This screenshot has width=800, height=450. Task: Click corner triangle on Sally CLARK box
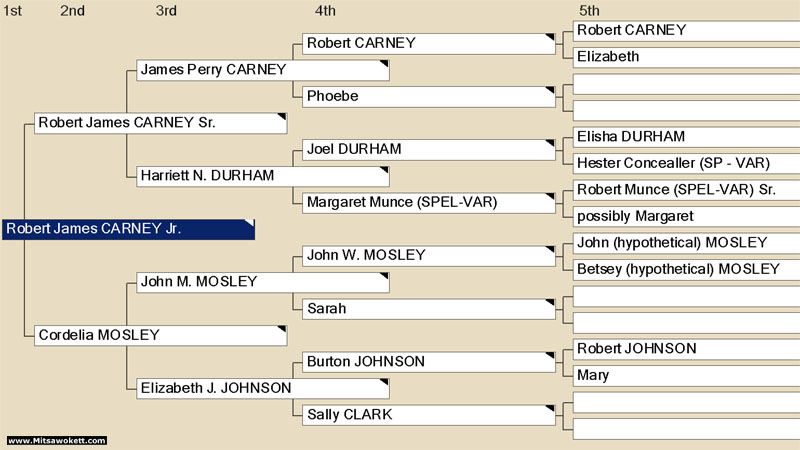coord(549,409)
